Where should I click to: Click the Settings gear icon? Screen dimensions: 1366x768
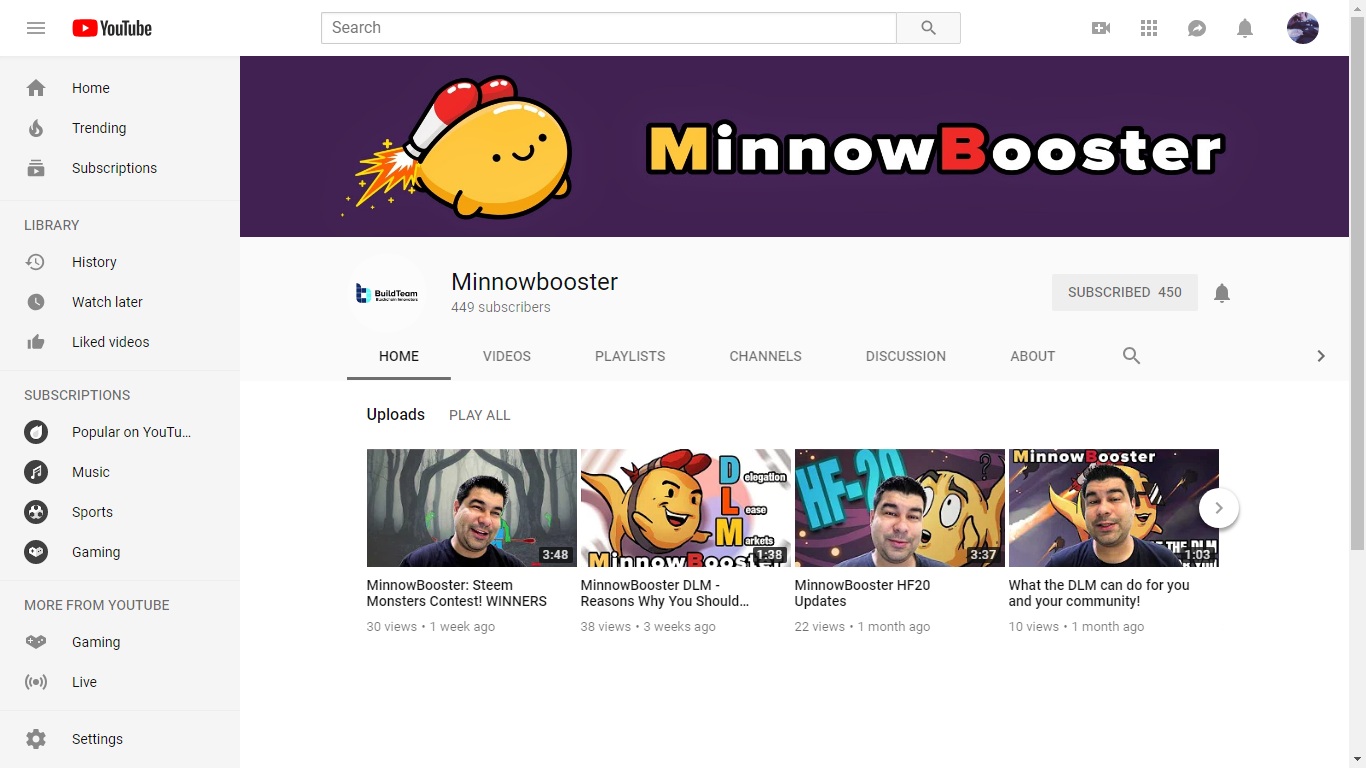point(36,739)
